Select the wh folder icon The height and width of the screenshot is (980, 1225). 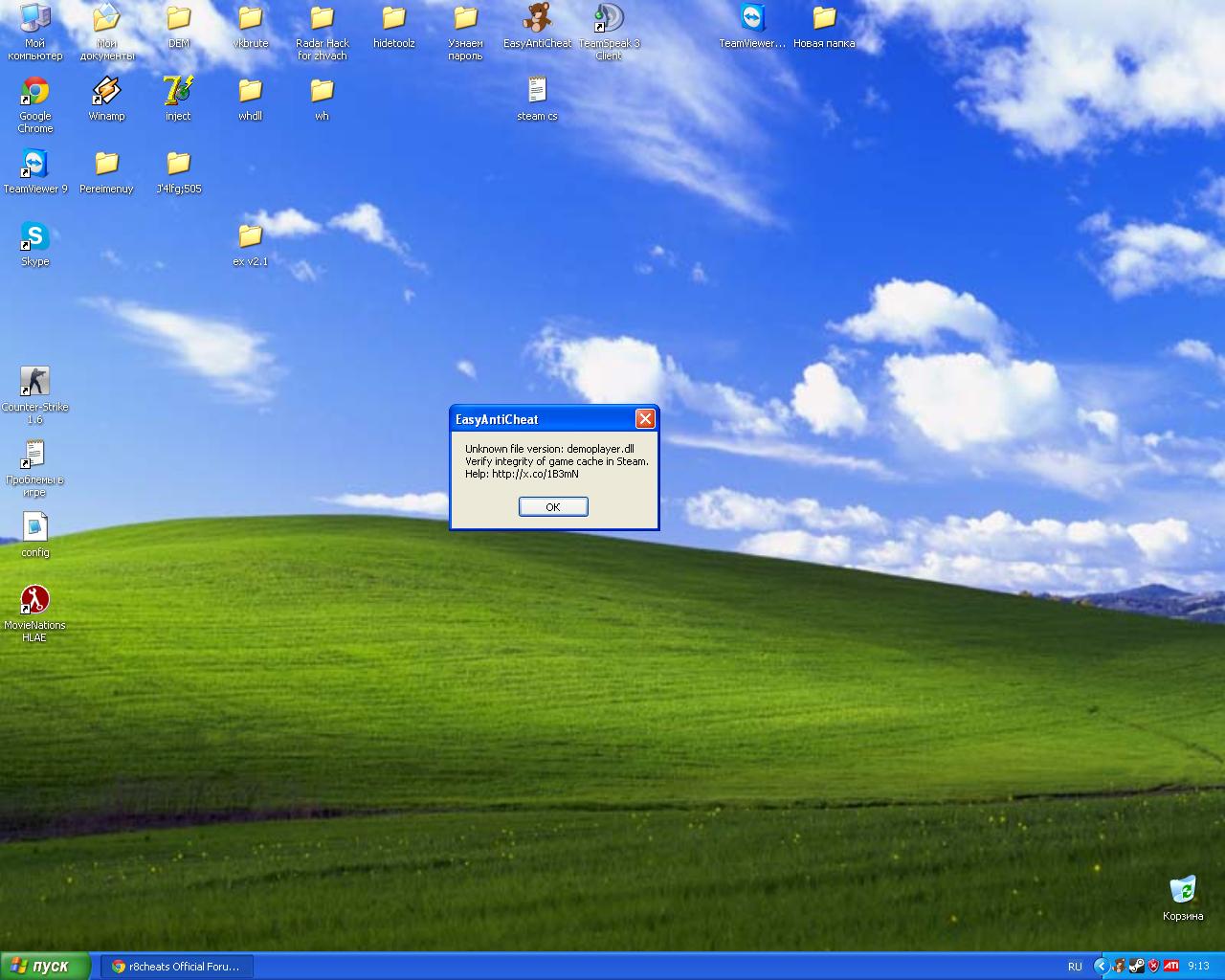(x=322, y=100)
